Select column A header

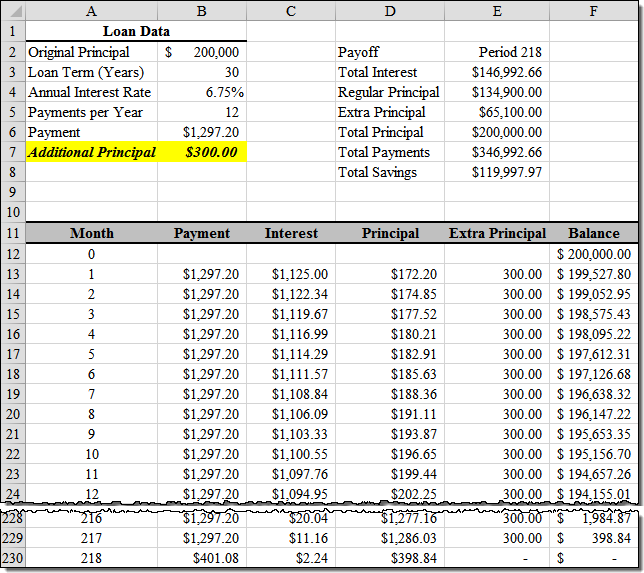[92, 11]
